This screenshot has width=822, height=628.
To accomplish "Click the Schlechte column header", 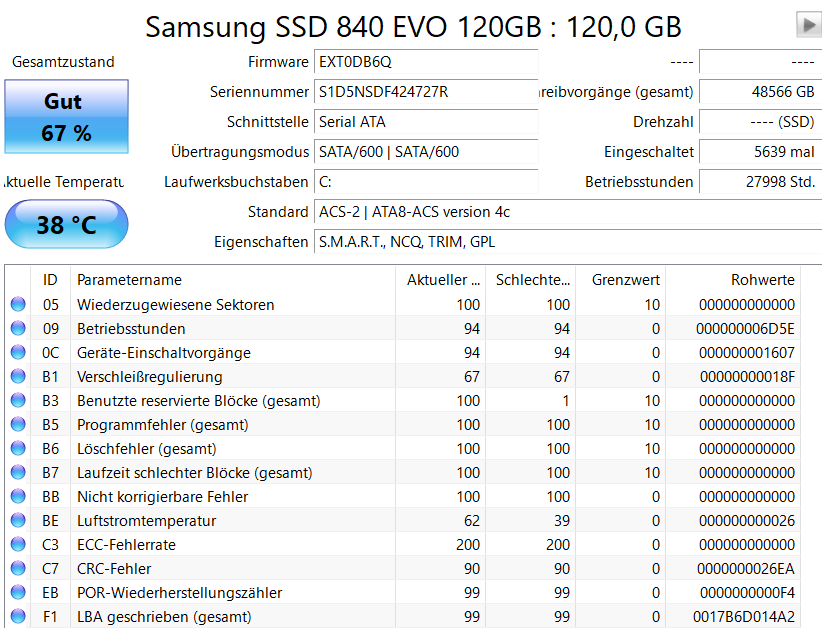I will click(x=531, y=279).
